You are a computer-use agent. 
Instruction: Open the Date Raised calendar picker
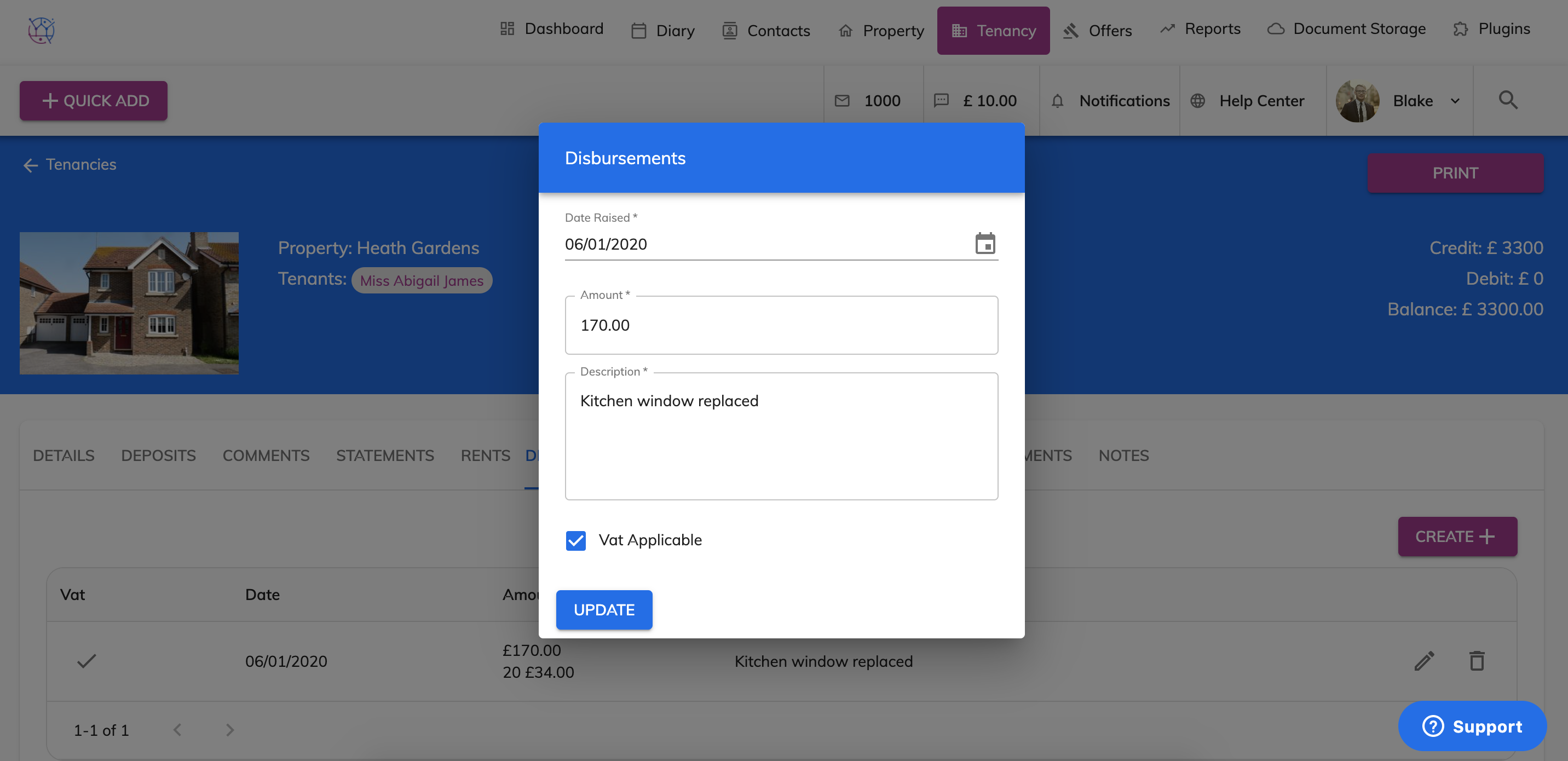(x=985, y=244)
